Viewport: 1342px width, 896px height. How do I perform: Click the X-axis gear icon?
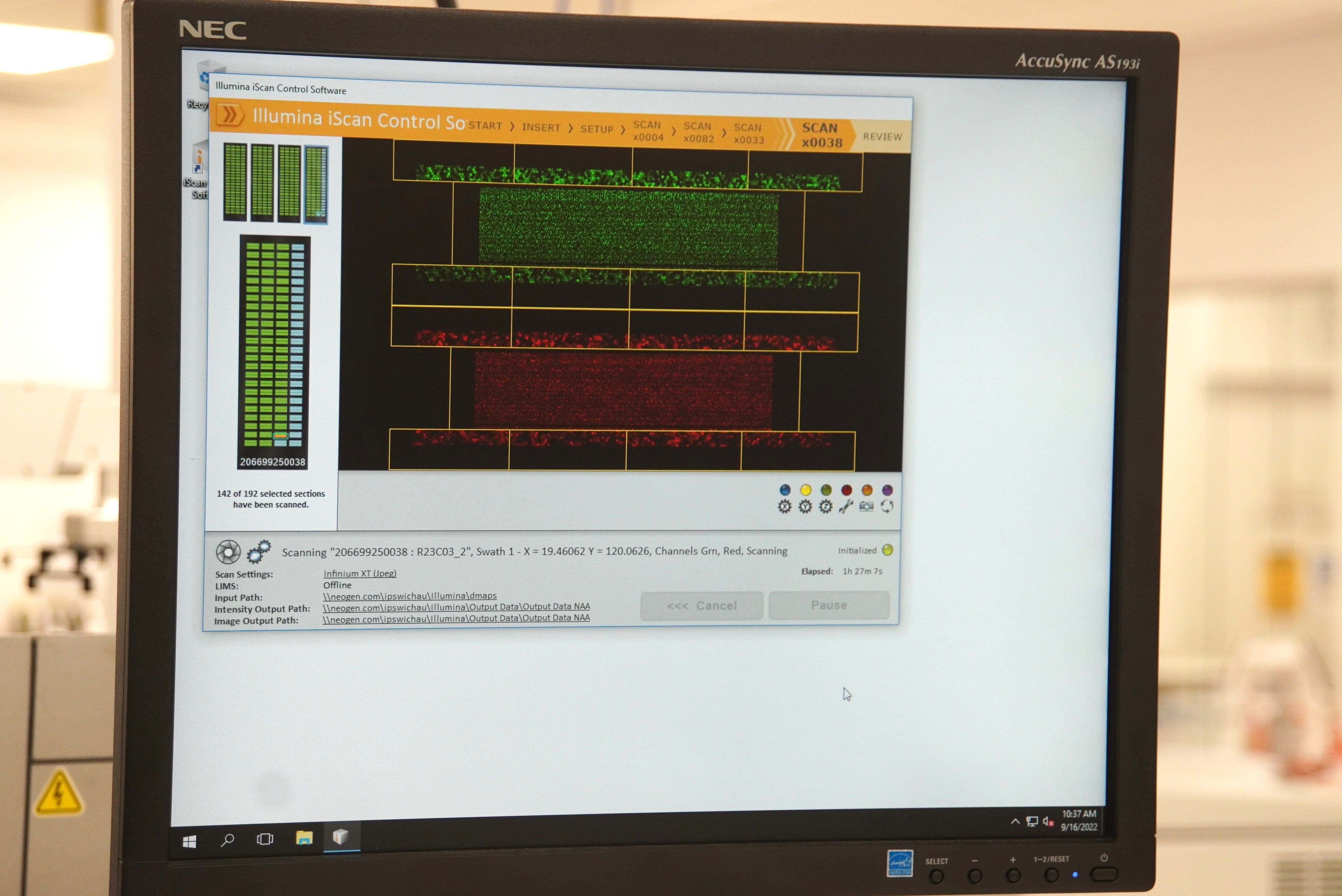(x=784, y=506)
